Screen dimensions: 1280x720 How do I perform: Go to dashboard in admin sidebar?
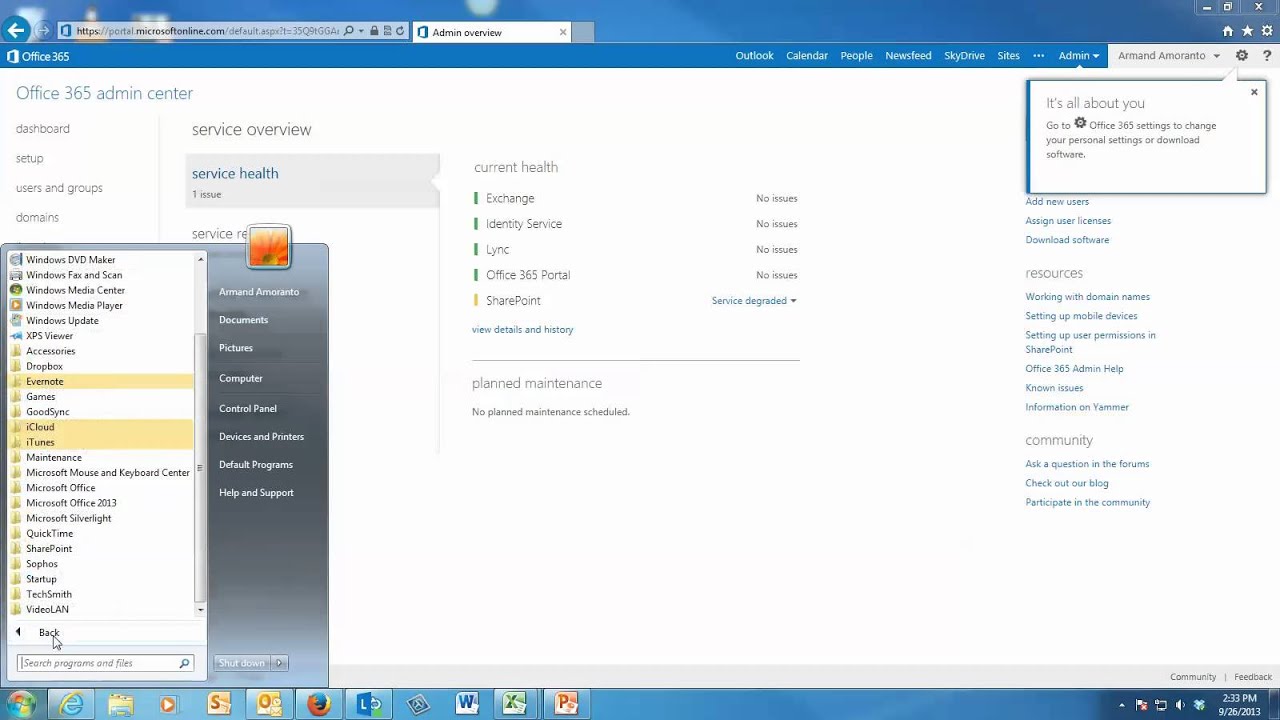pos(43,129)
